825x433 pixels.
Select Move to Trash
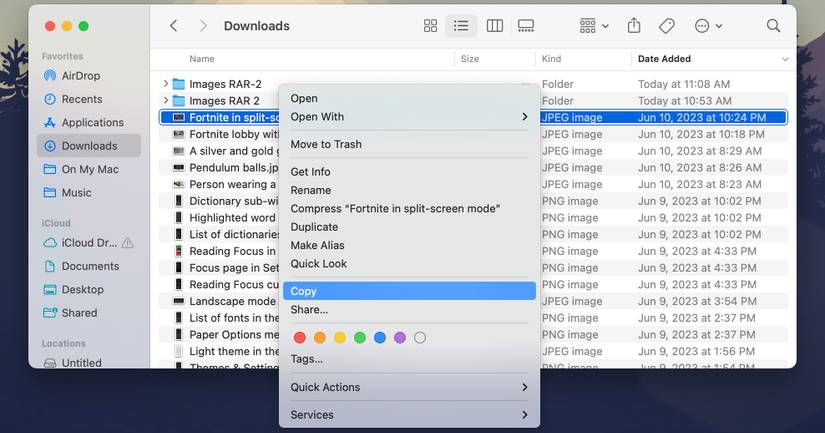tap(326, 144)
